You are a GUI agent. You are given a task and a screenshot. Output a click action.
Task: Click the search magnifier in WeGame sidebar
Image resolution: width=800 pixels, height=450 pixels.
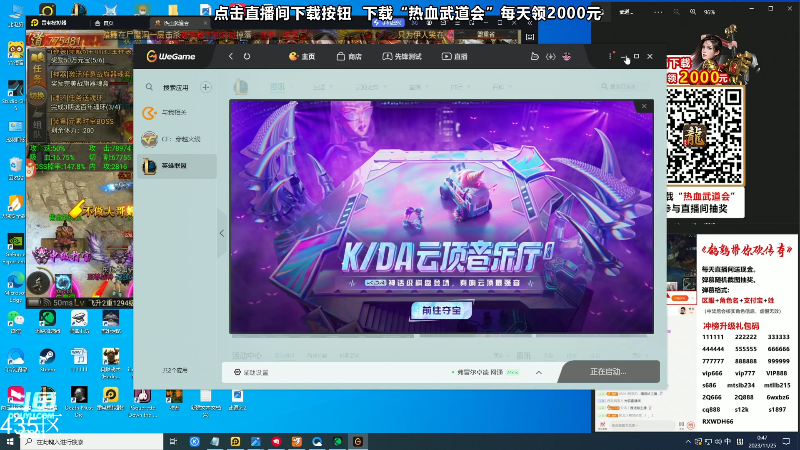pos(149,87)
